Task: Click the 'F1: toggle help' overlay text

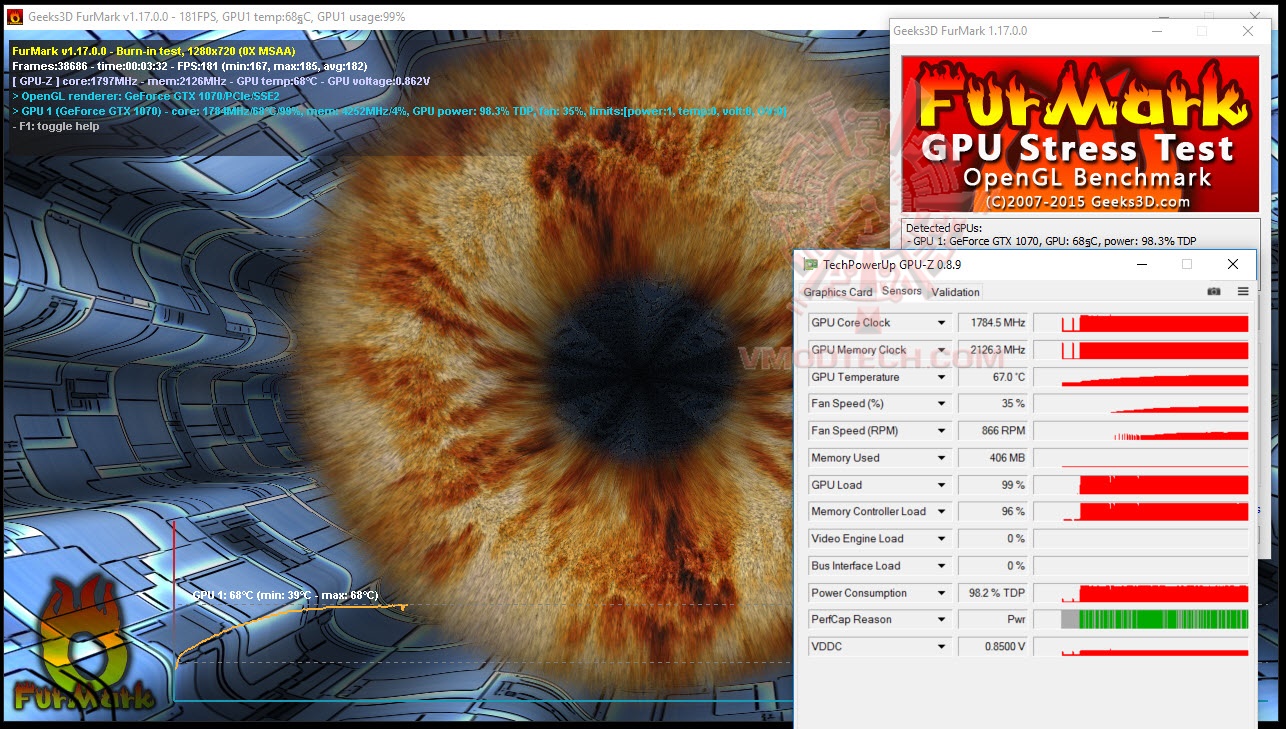Action: [56, 127]
